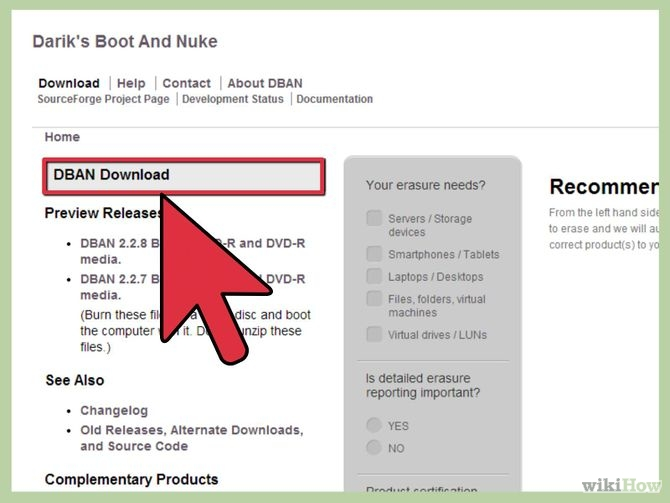Open Development Status submenu link

[233, 99]
